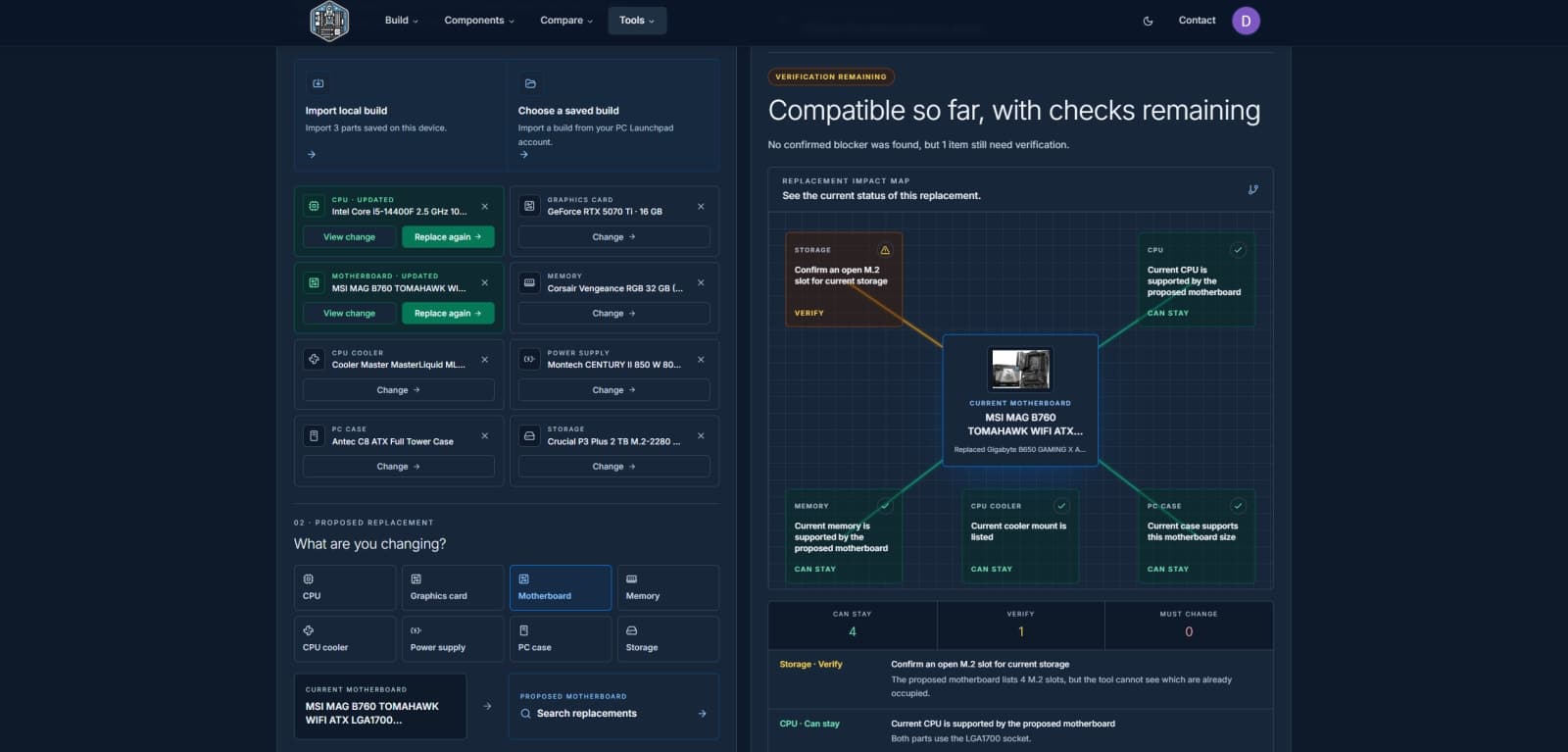Click Change for the power supply
1568x752 pixels.
point(614,390)
